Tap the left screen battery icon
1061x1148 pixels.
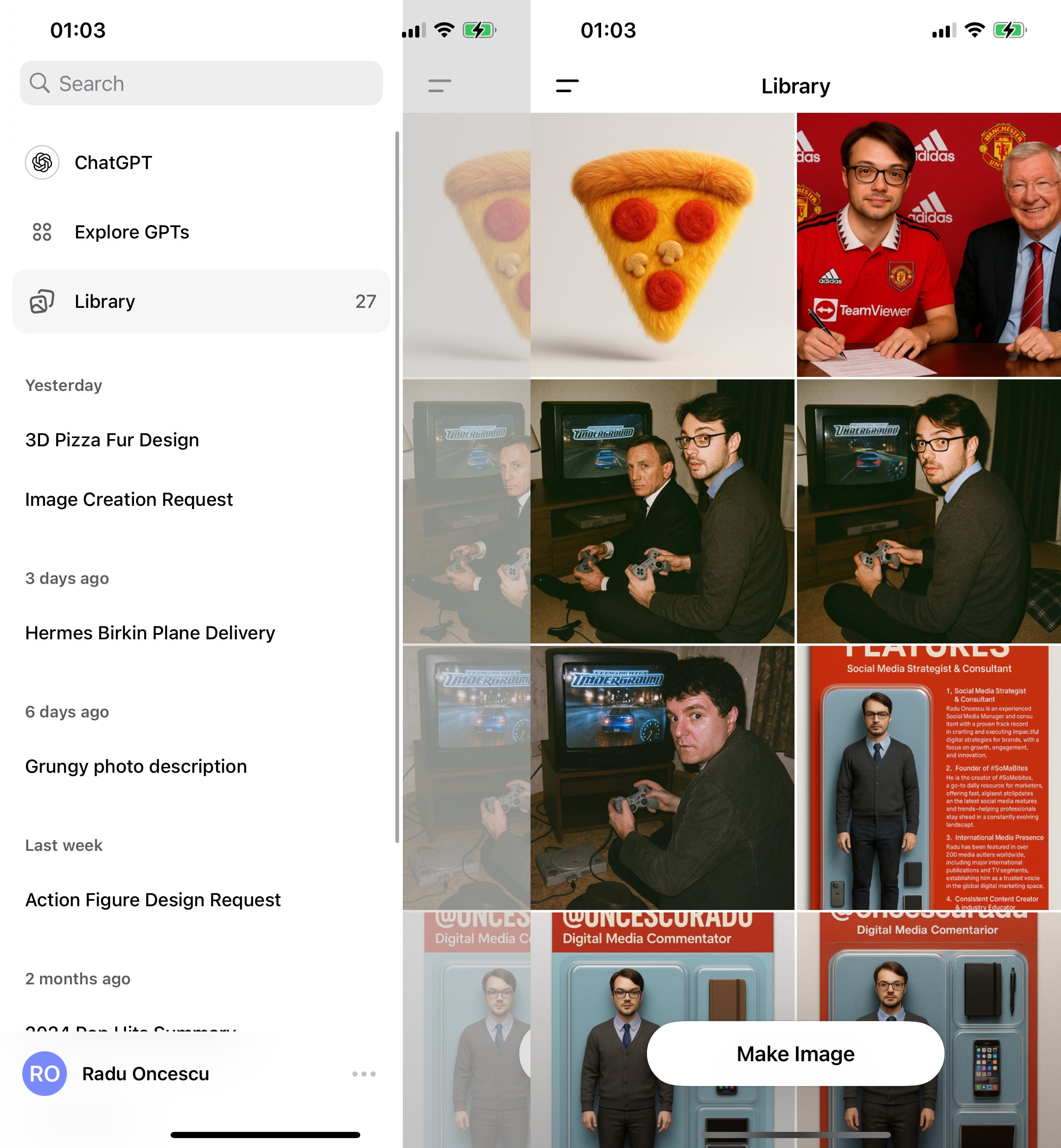(479, 30)
